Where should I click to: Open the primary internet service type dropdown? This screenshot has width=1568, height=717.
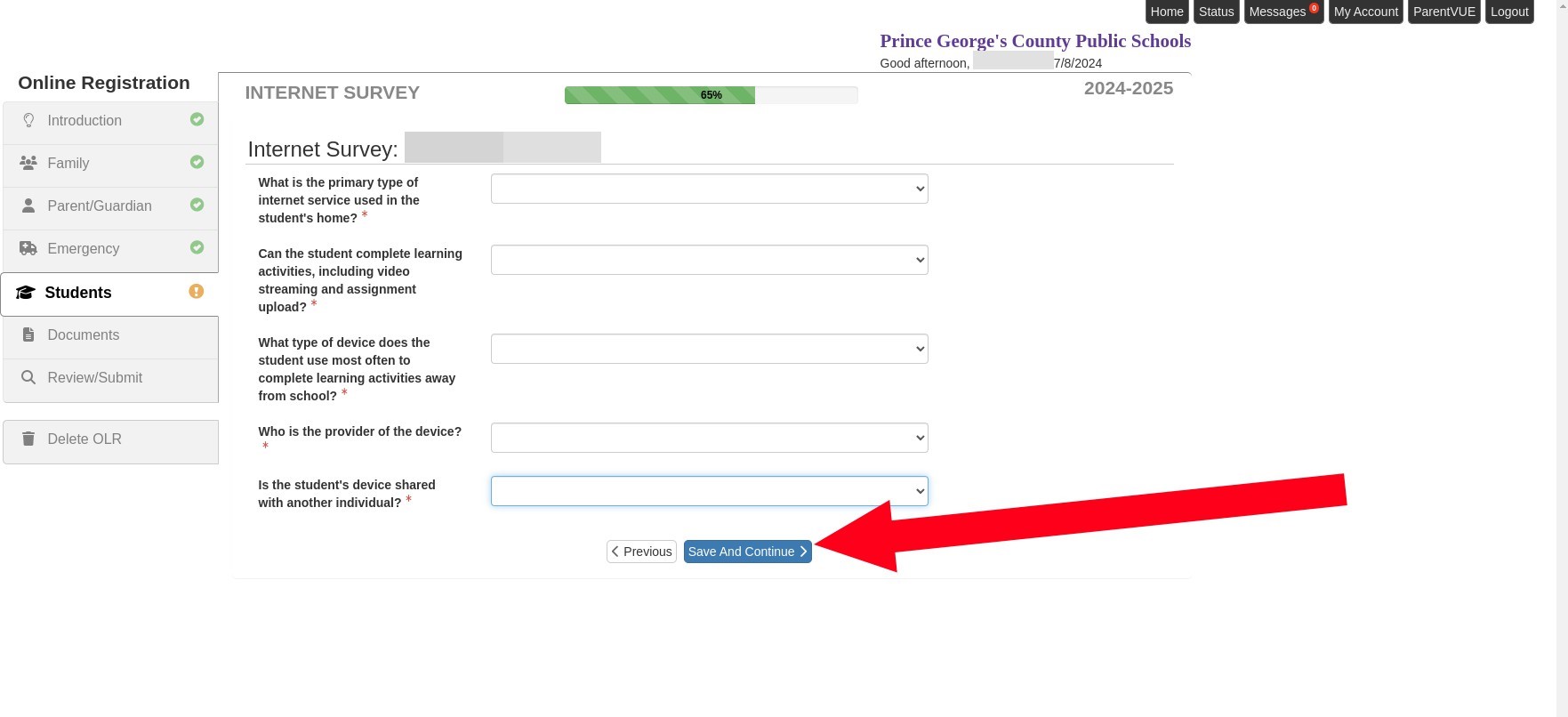point(709,189)
